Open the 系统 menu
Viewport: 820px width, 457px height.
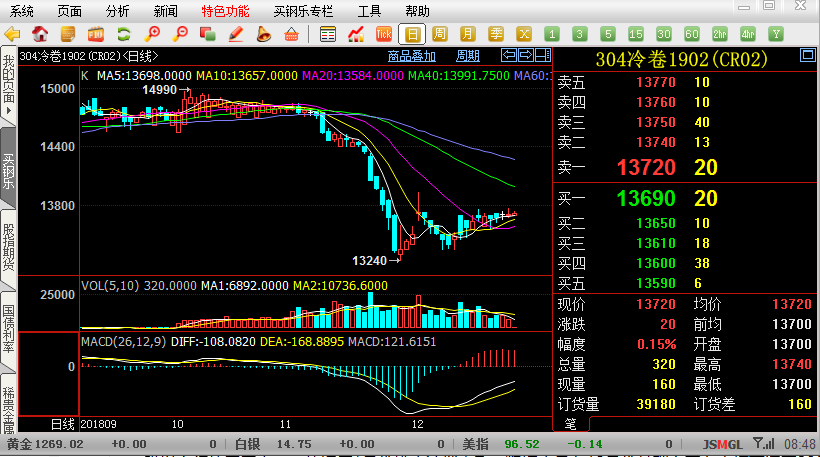[x=21, y=11]
